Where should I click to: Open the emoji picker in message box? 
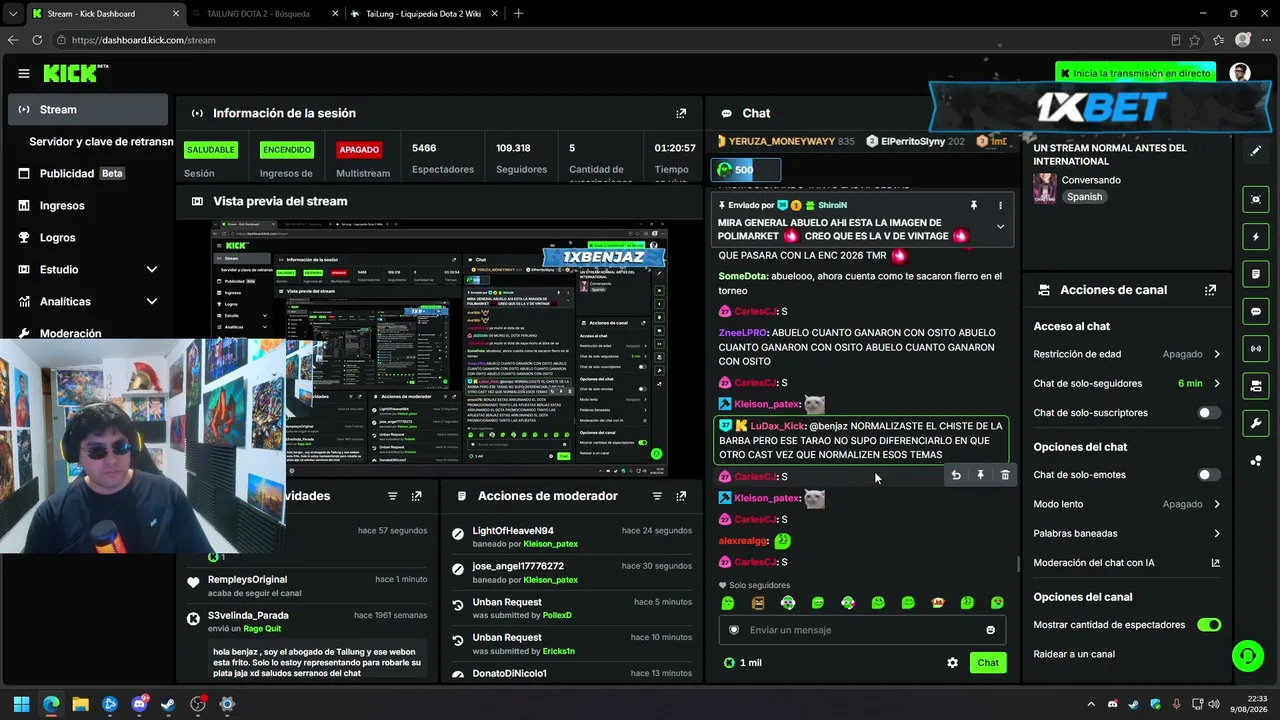click(991, 630)
